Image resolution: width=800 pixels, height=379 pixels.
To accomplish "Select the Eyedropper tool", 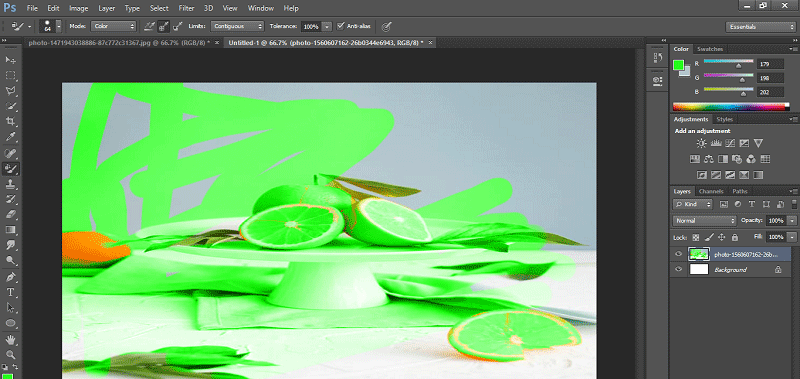I will 10,137.
